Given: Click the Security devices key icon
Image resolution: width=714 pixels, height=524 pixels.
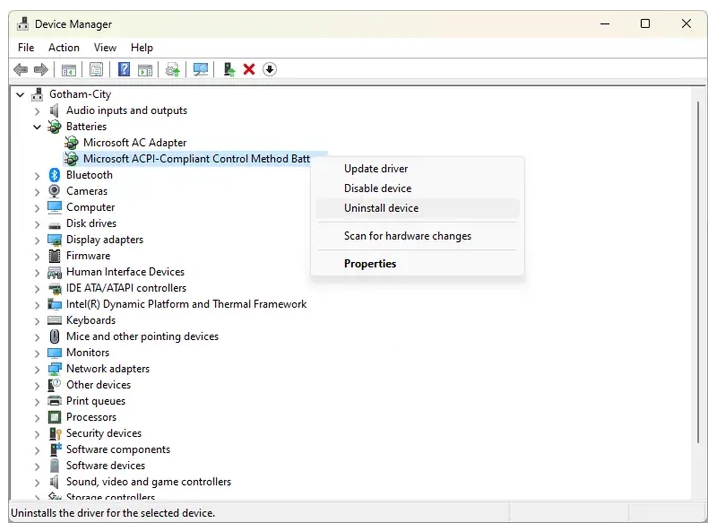Looking at the screenshot, I should pos(55,433).
